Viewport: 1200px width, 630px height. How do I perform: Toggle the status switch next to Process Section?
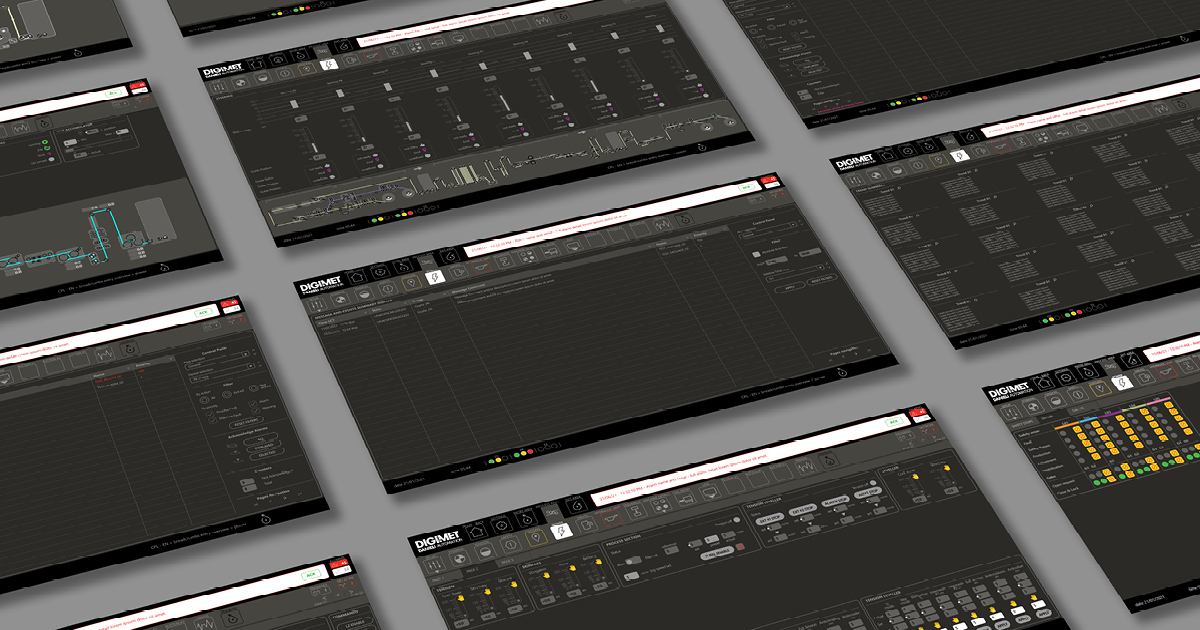[x=634, y=561]
